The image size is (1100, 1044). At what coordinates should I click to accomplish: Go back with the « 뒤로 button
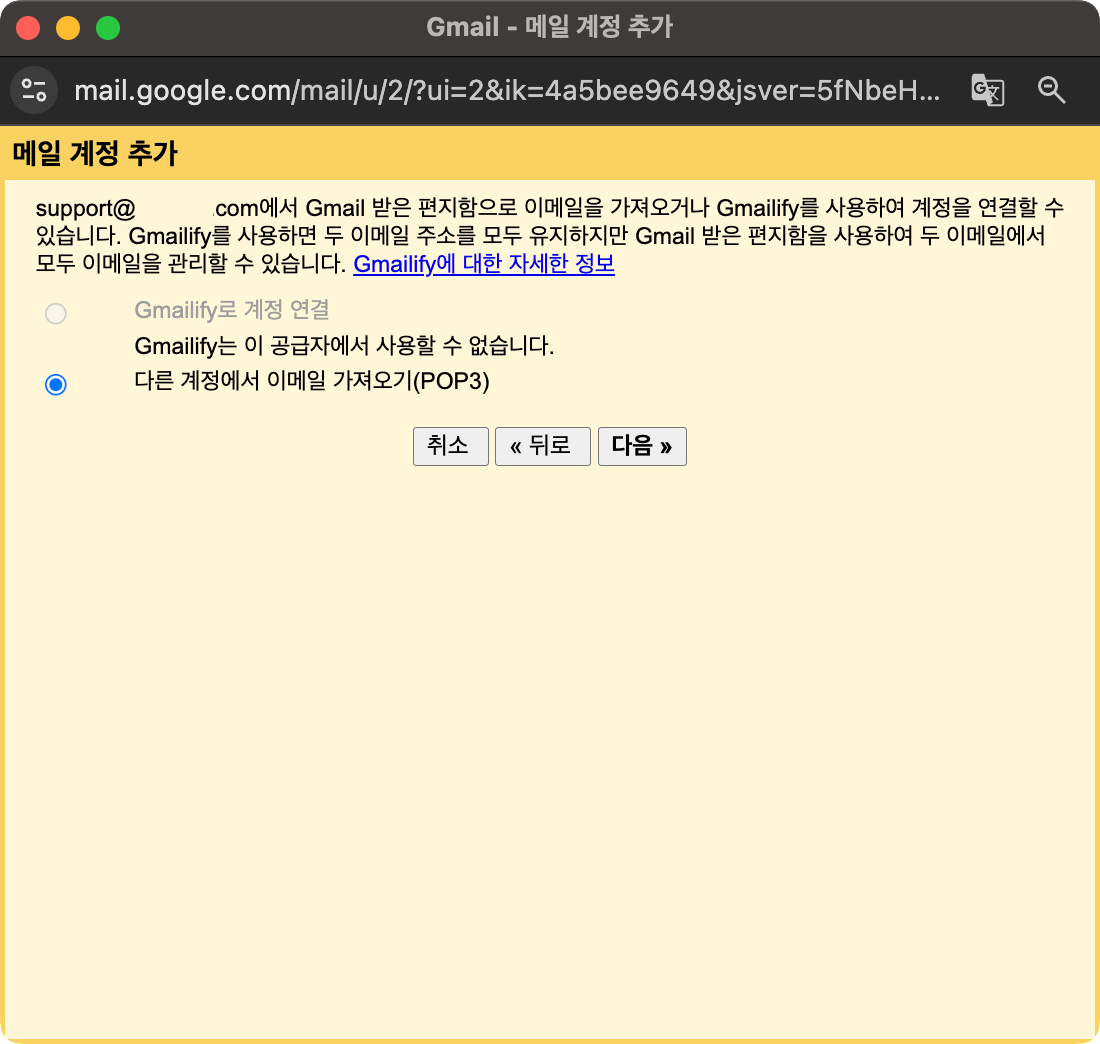(542, 446)
